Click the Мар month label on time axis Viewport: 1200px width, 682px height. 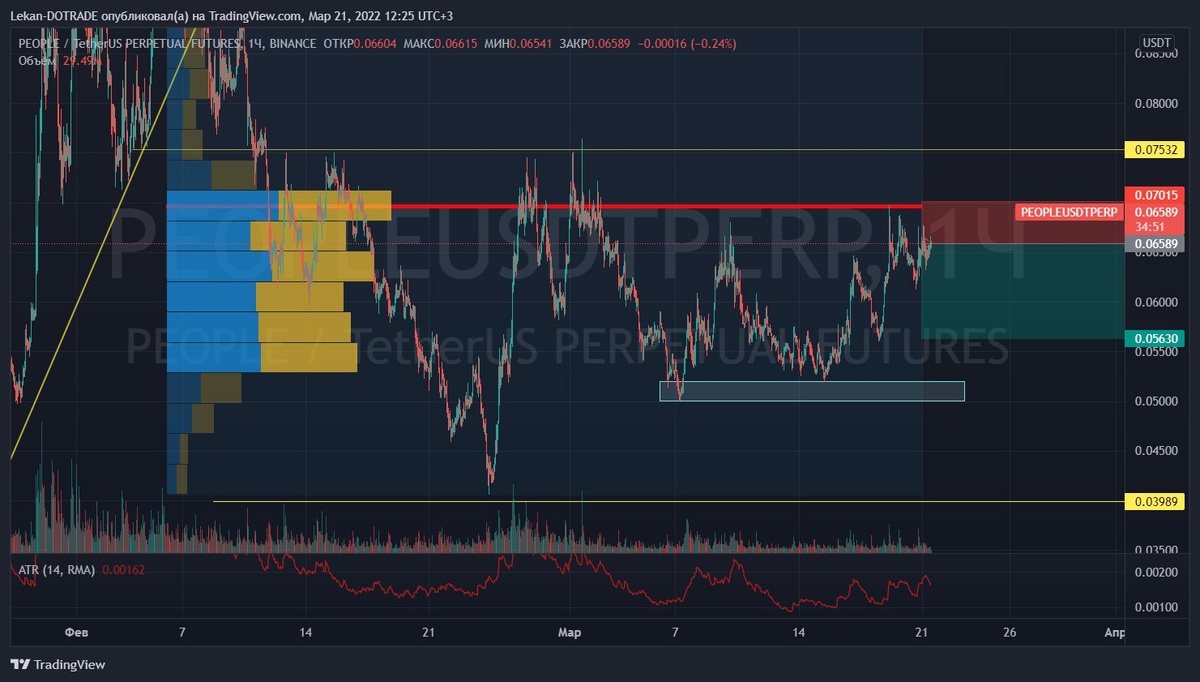click(x=570, y=633)
